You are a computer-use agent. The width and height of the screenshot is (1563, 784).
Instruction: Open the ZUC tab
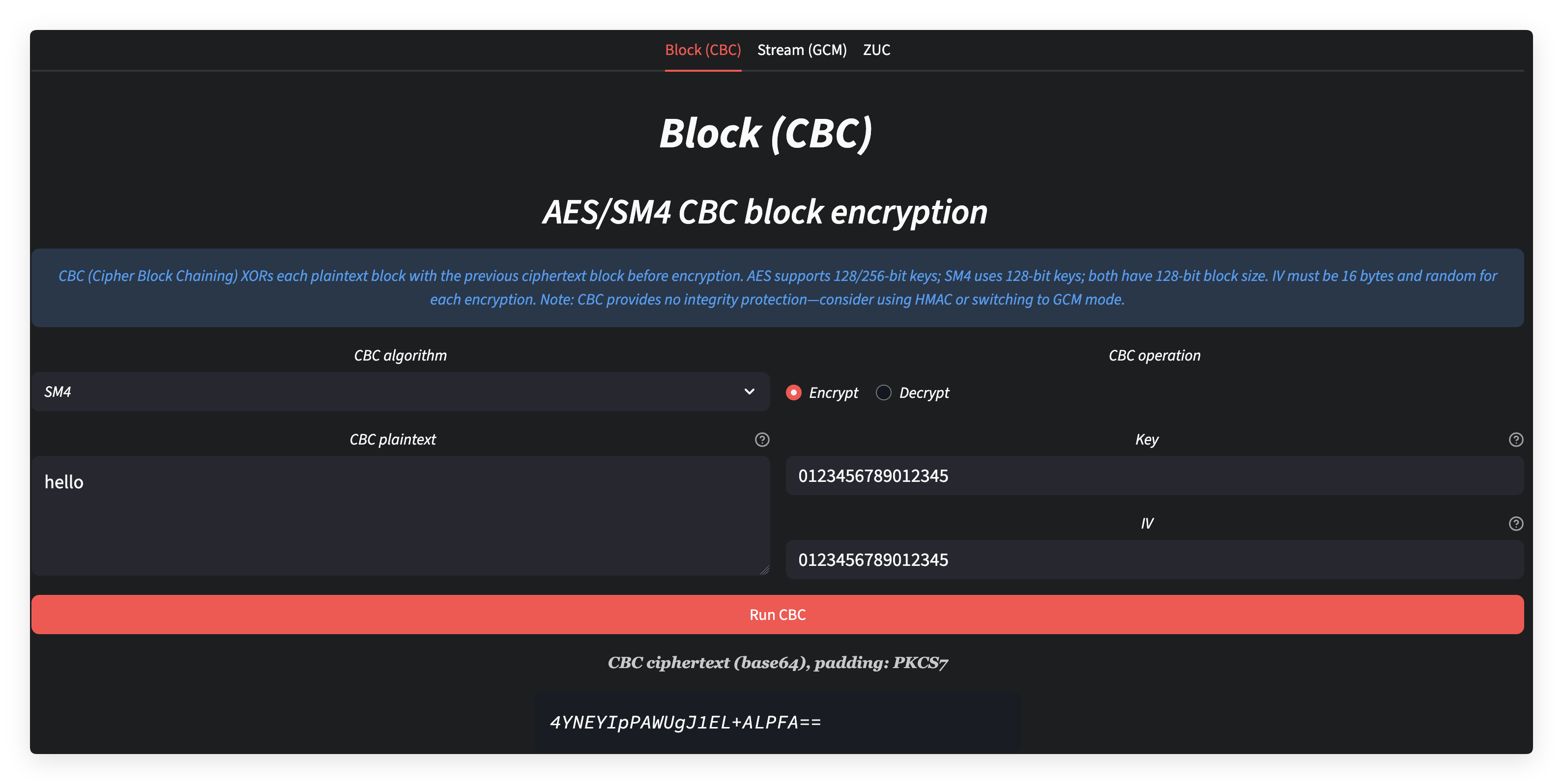(x=876, y=50)
